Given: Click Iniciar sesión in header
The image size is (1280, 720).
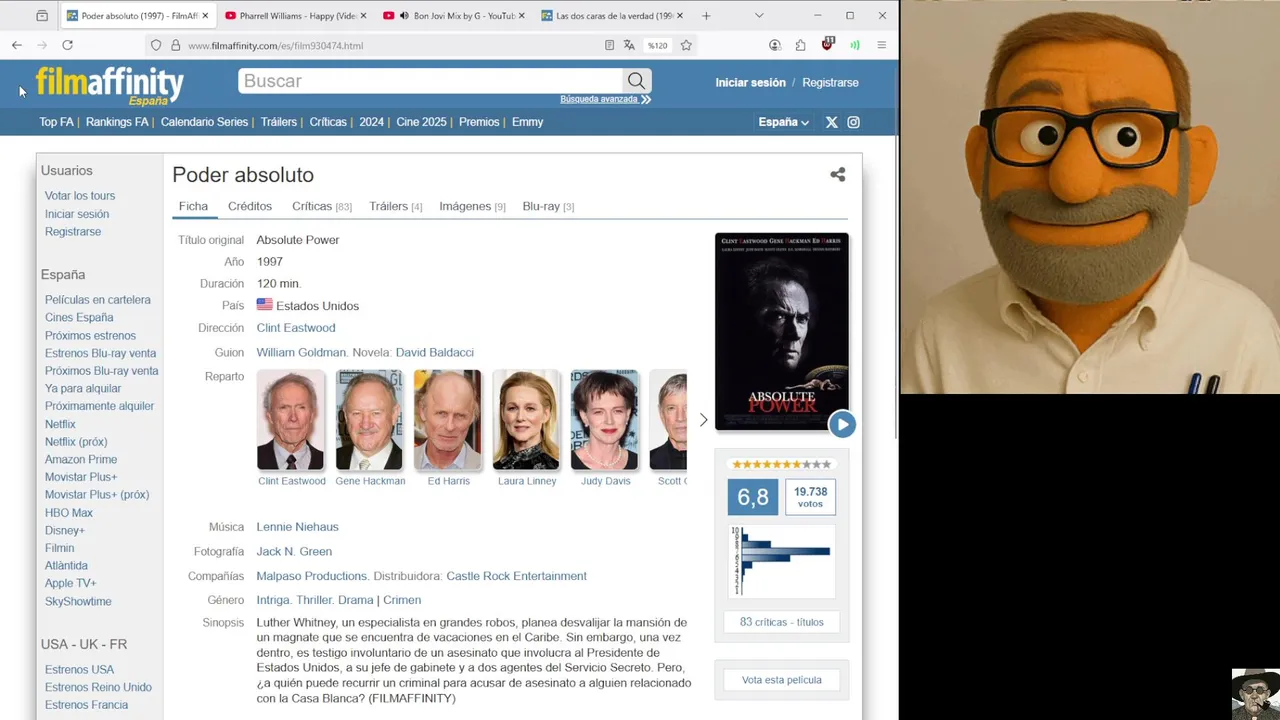Looking at the screenshot, I should point(750,82).
